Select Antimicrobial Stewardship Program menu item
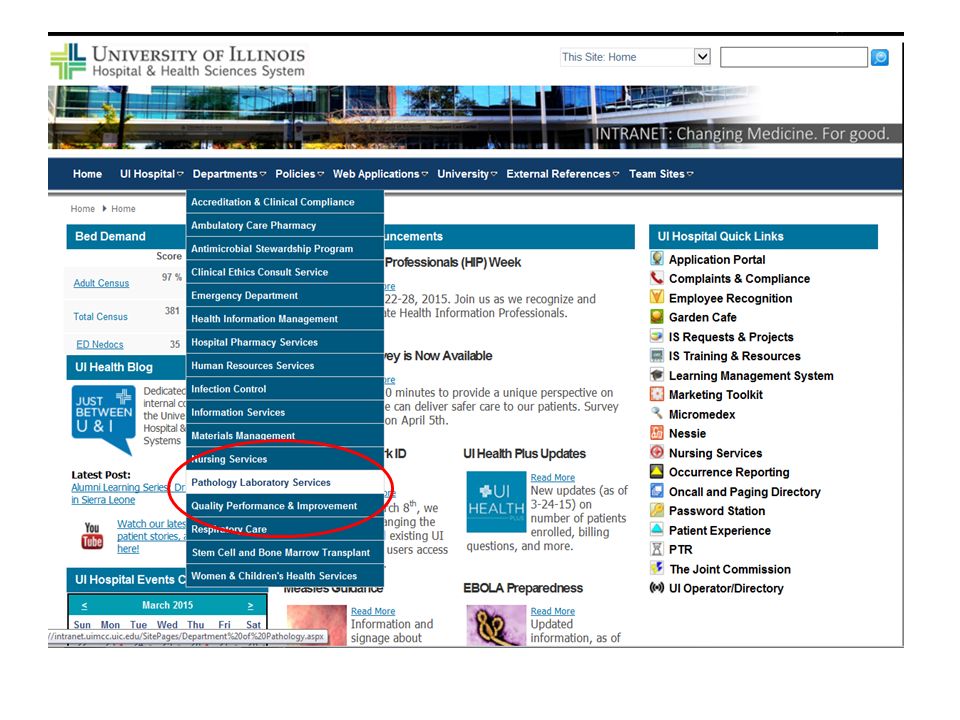The image size is (960, 720). coord(285,249)
